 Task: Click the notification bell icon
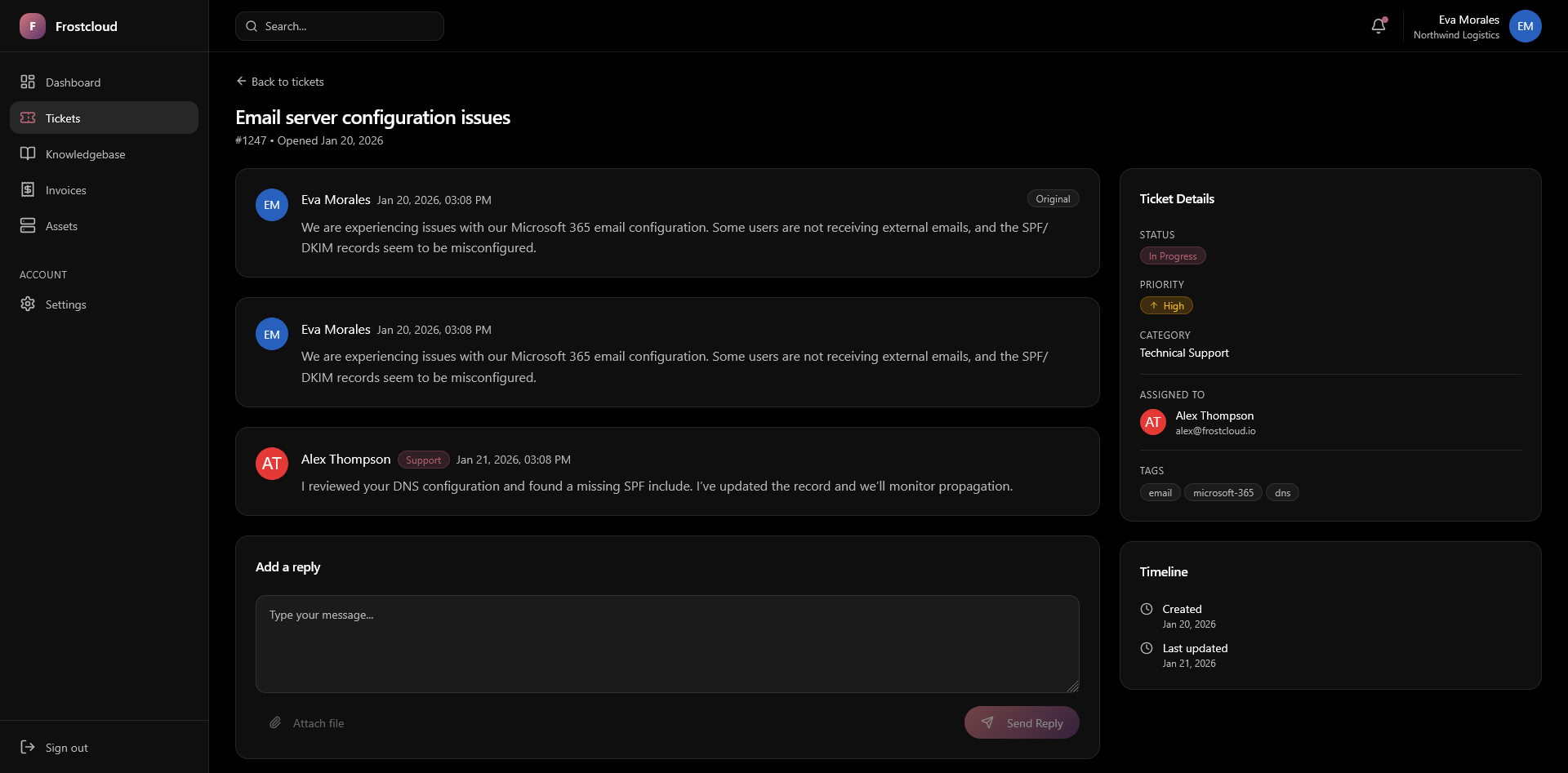(x=1379, y=26)
